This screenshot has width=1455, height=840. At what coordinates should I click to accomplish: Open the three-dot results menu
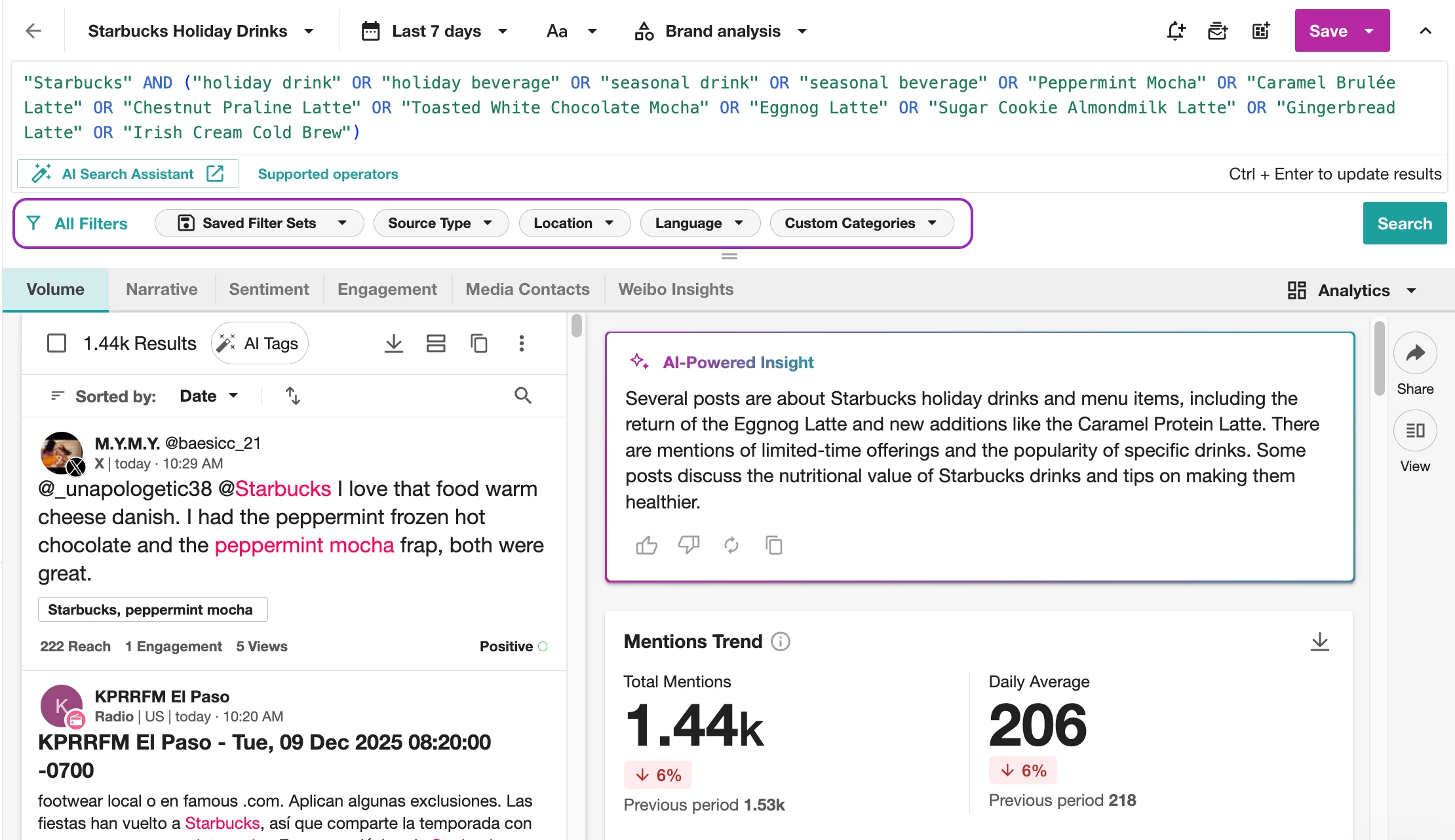(521, 343)
